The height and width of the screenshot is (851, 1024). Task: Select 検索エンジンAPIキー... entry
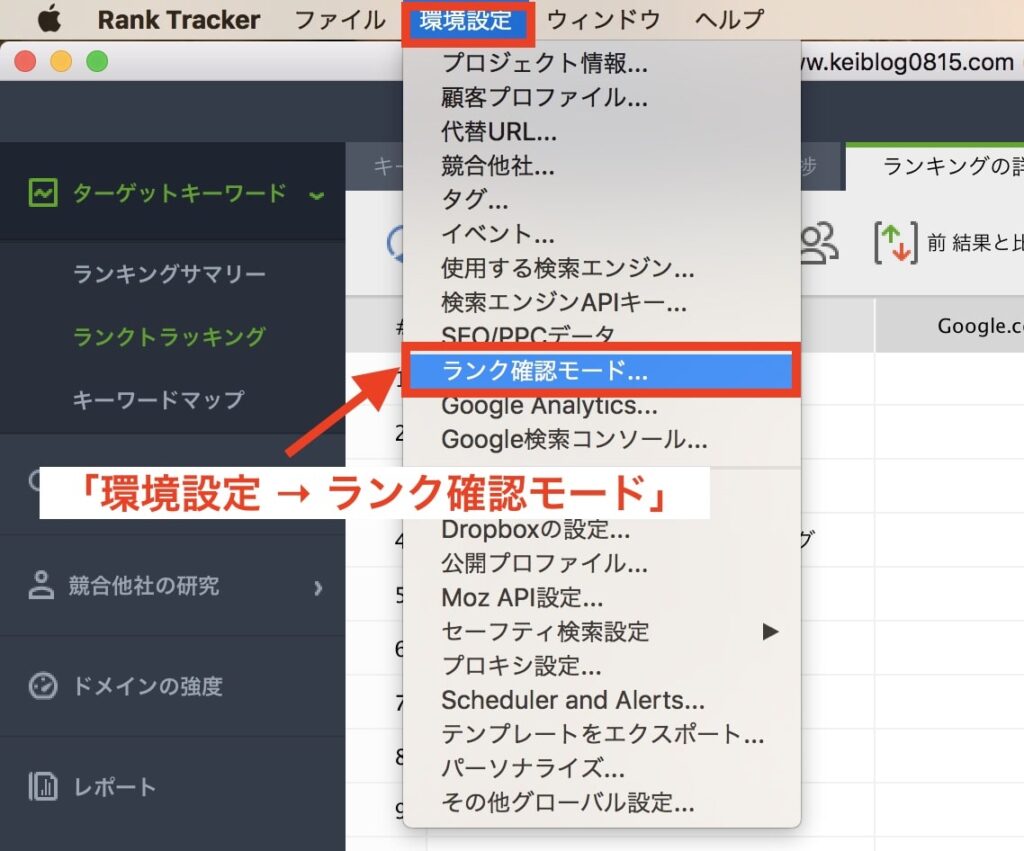tap(564, 302)
